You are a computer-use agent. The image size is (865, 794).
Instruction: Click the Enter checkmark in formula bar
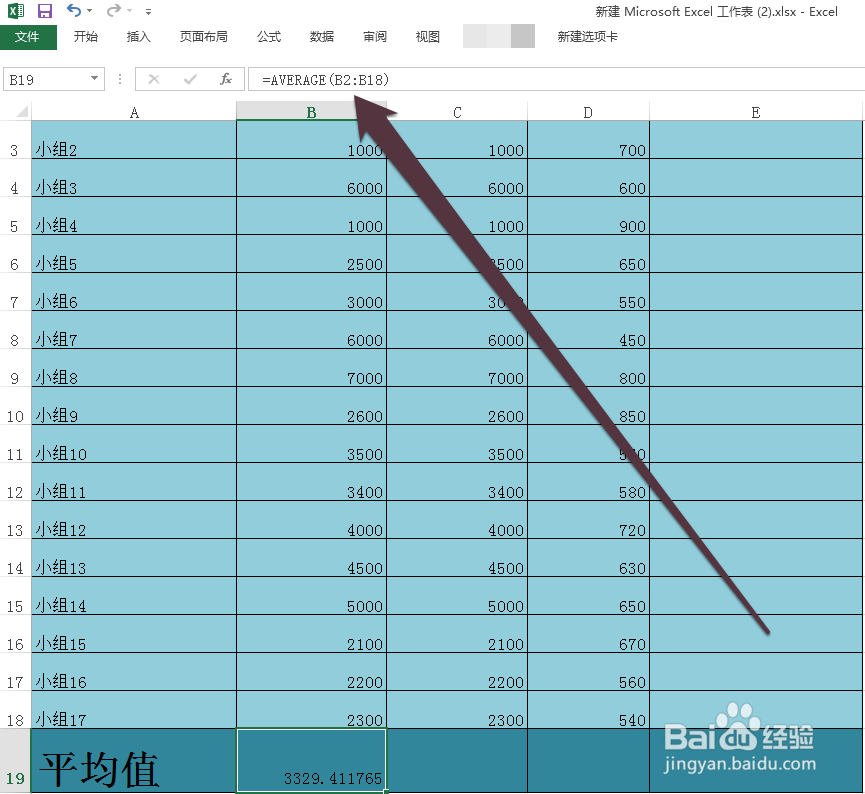click(x=190, y=79)
